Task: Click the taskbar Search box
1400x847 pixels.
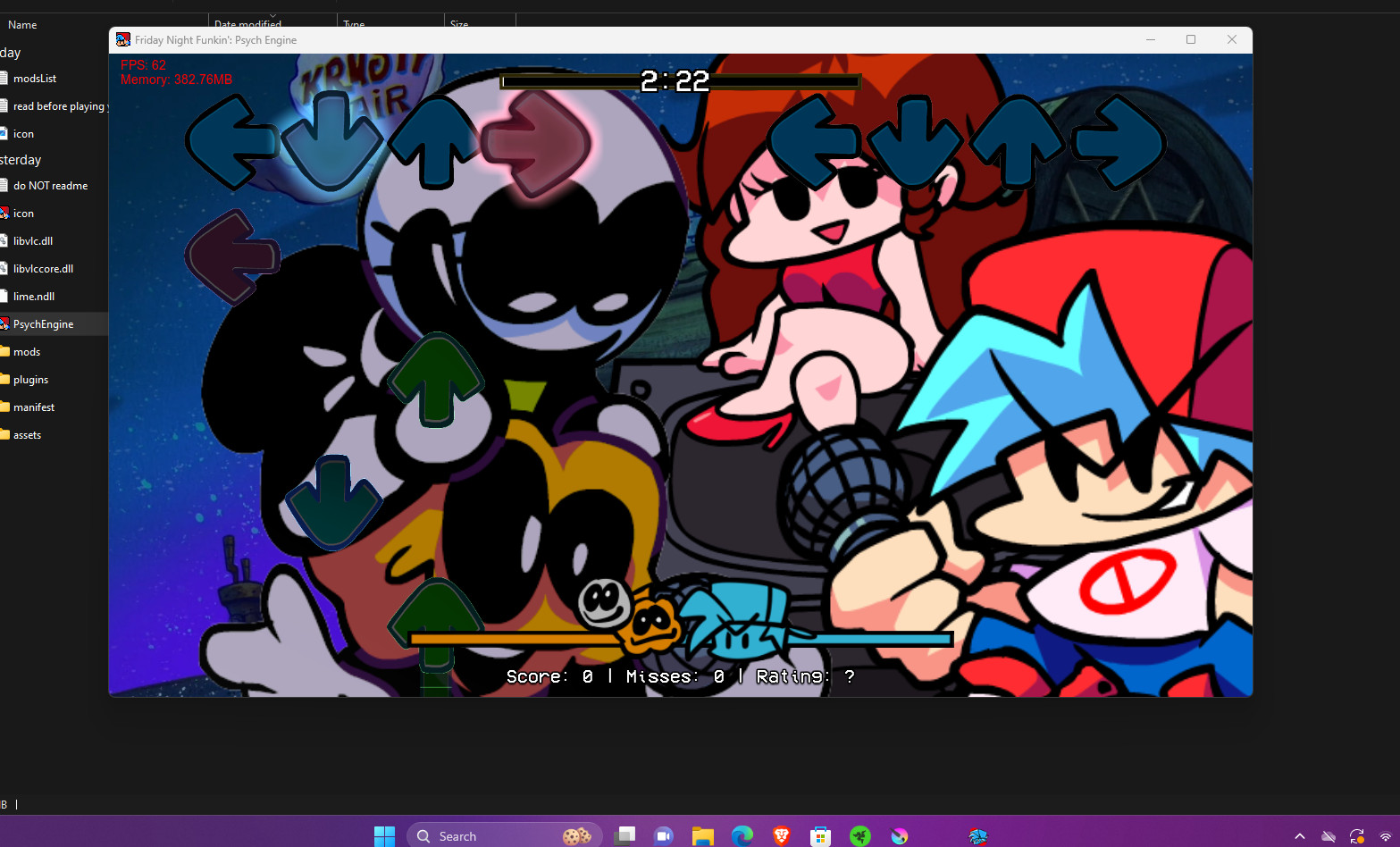Action: point(505,836)
